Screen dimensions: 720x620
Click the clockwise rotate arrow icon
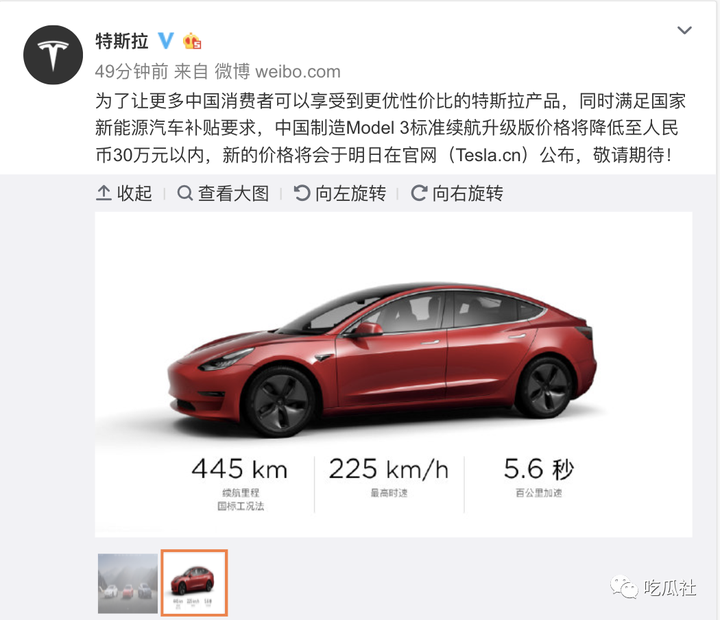419,193
